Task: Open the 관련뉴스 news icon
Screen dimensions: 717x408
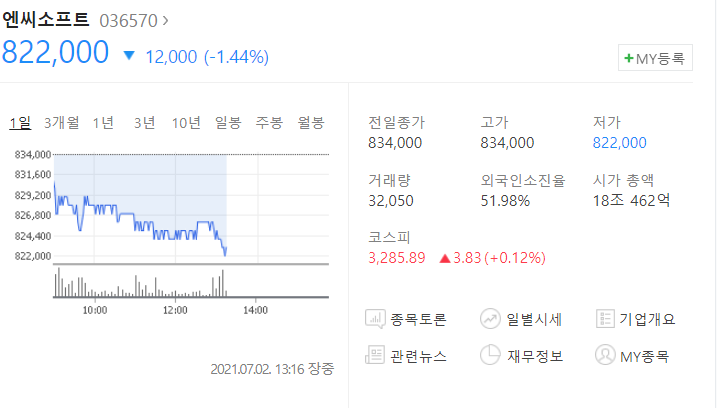Action: pyautogui.click(x=375, y=355)
